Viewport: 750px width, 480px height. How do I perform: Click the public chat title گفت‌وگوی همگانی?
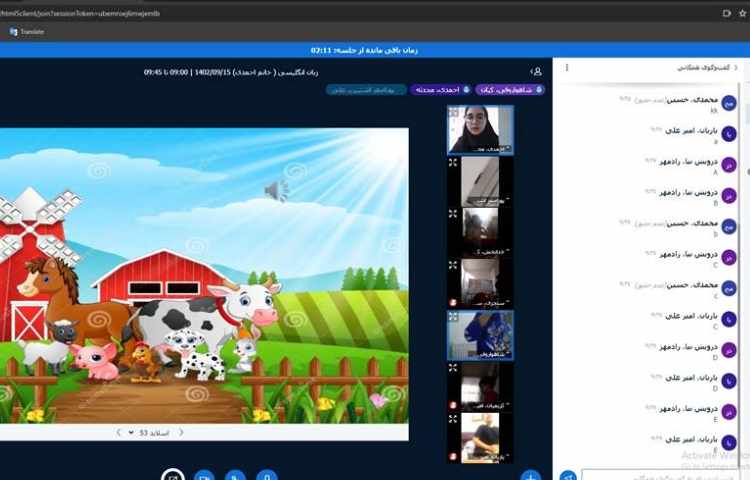coord(704,68)
